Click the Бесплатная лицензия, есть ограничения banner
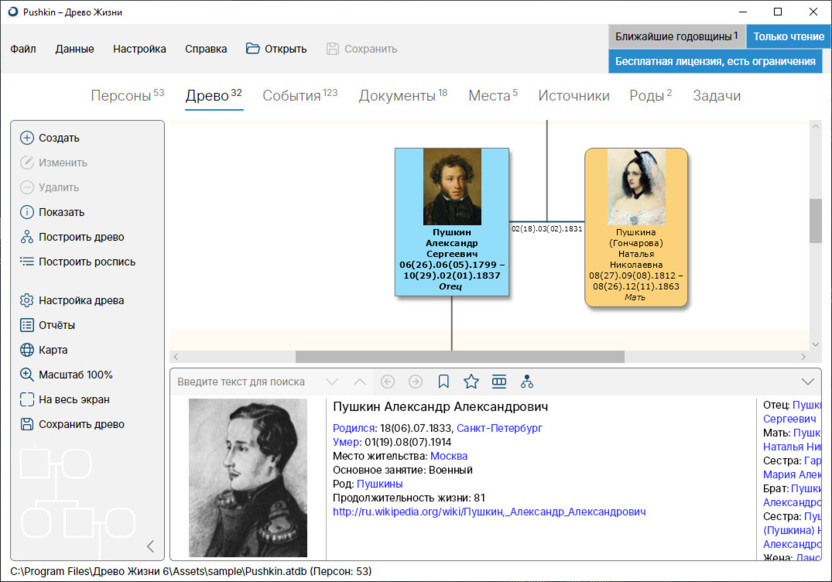This screenshot has height=582, width=832. (715, 61)
